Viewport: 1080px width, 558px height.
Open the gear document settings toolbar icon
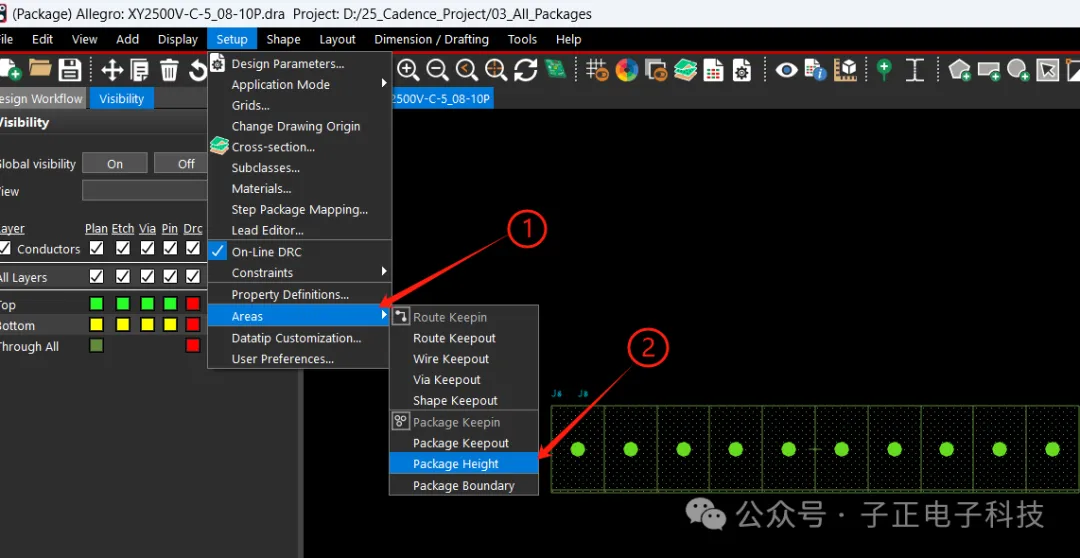click(742, 70)
